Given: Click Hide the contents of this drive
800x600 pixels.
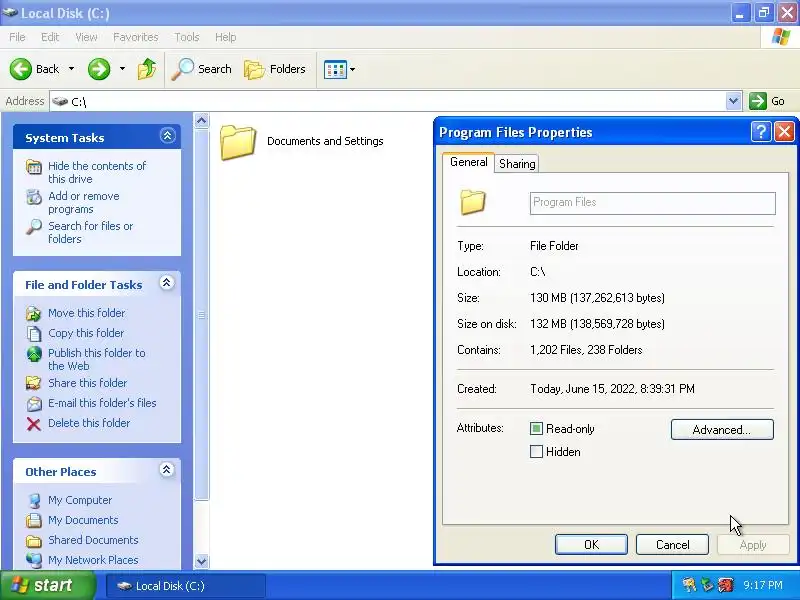Looking at the screenshot, I should 97,172.
